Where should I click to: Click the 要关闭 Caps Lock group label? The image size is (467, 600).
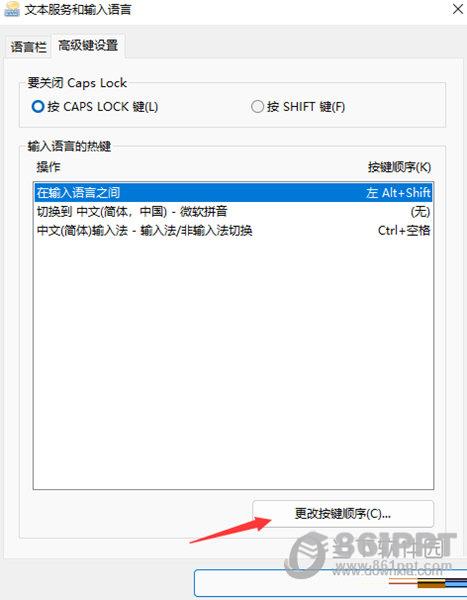coord(77,83)
